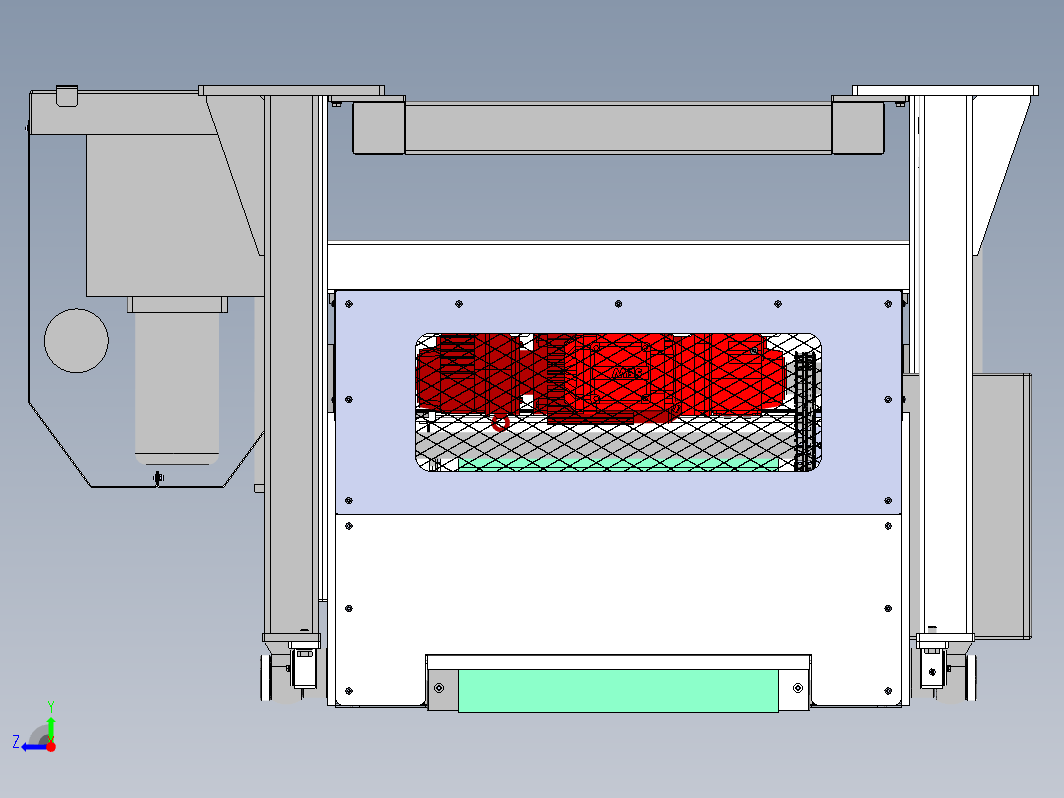Select the lower white front panel
The width and height of the screenshot is (1064, 798).
click(x=618, y=584)
